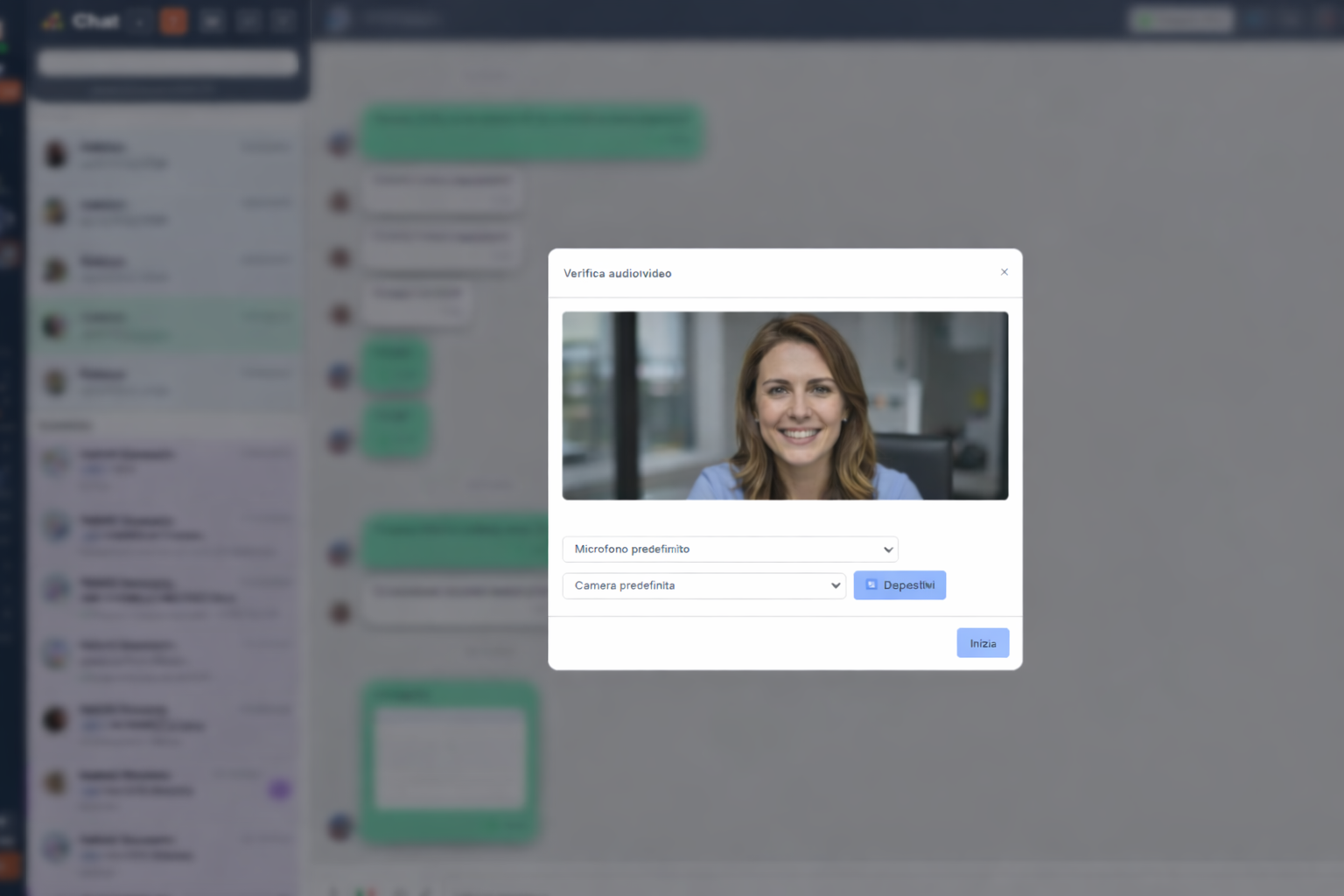Close the Verifica audio/video dialog
This screenshot has height=896, width=1344.
click(1004, 272)
